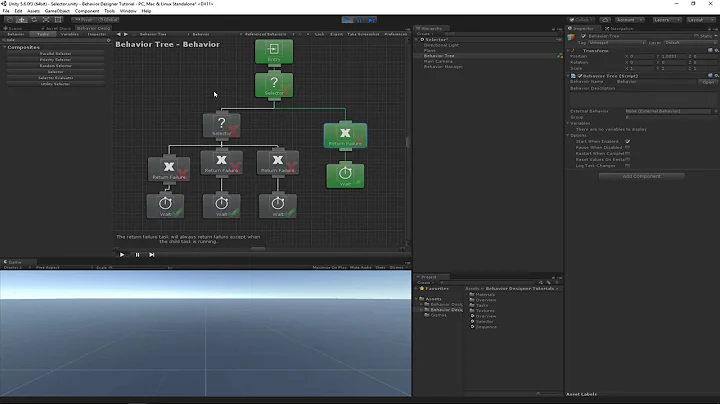Click the Behavior Designer step button
This screenshot has height=404, width=720.
click(x=152, y=255)
